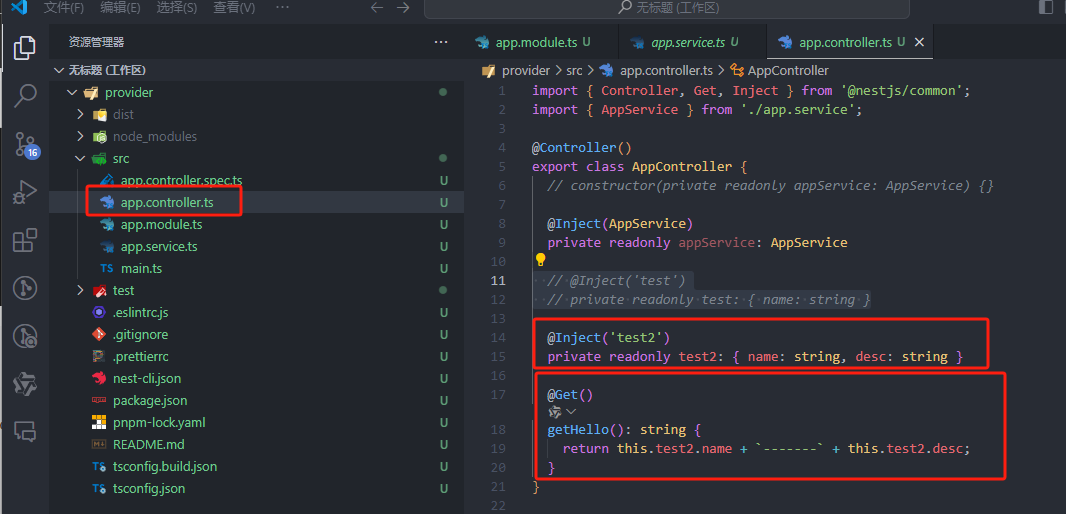Navigate back with the left arrow
The width and height of the screenshot is (1066, 514).
point(376,7)
